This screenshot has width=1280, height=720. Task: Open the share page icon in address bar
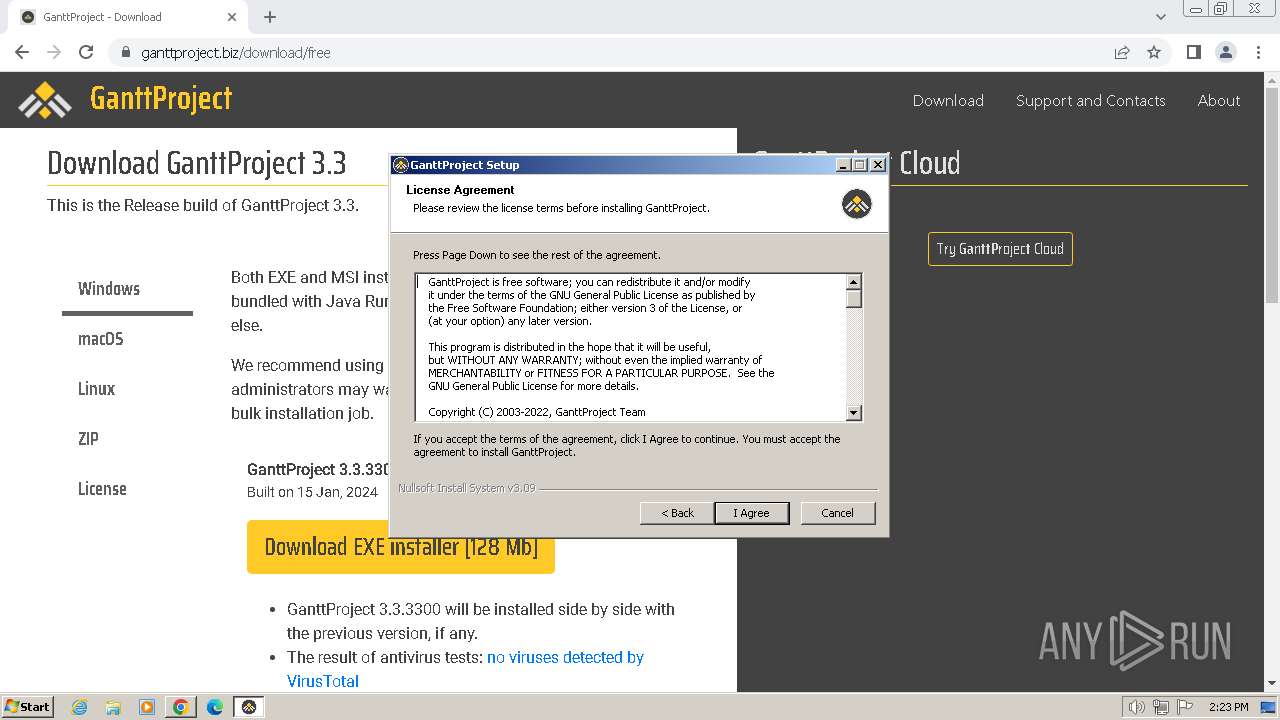1122,52
